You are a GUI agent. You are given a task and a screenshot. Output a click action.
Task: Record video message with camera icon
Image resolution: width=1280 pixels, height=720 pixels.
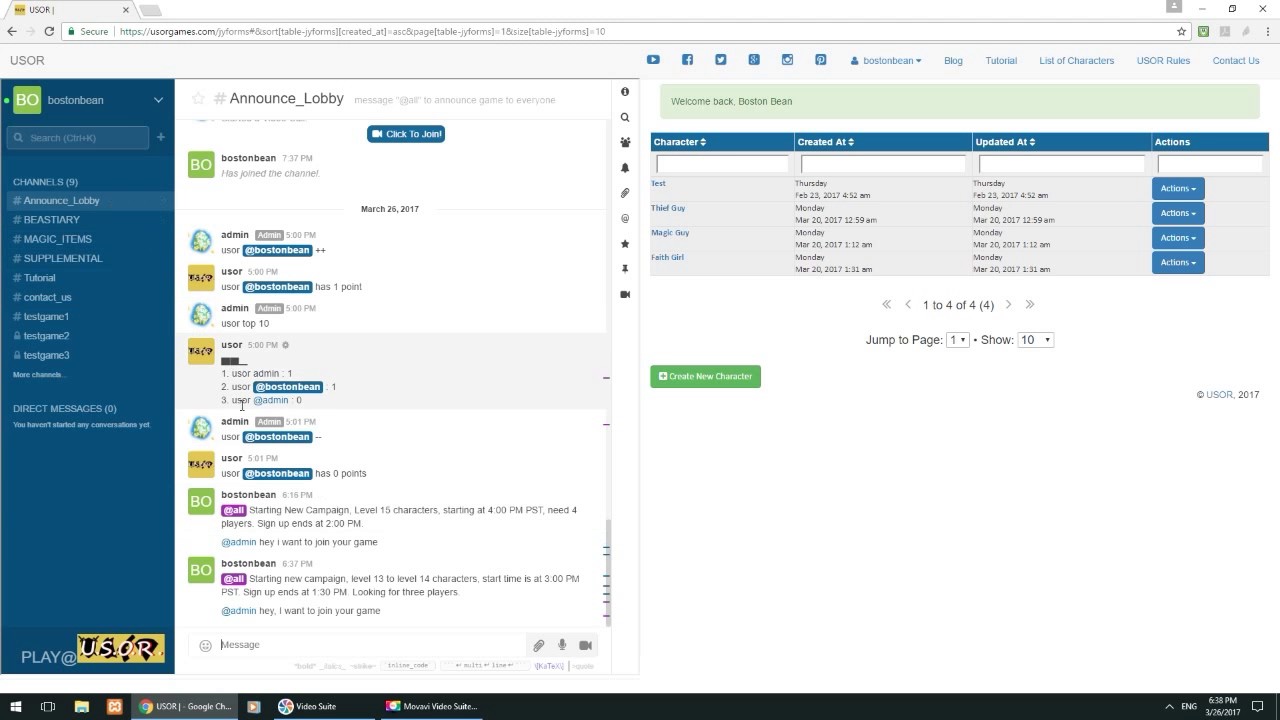[585, 645]
